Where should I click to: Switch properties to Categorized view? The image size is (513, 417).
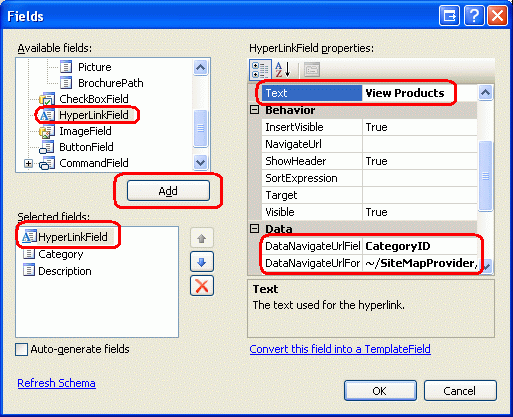(x=260, y=70)
